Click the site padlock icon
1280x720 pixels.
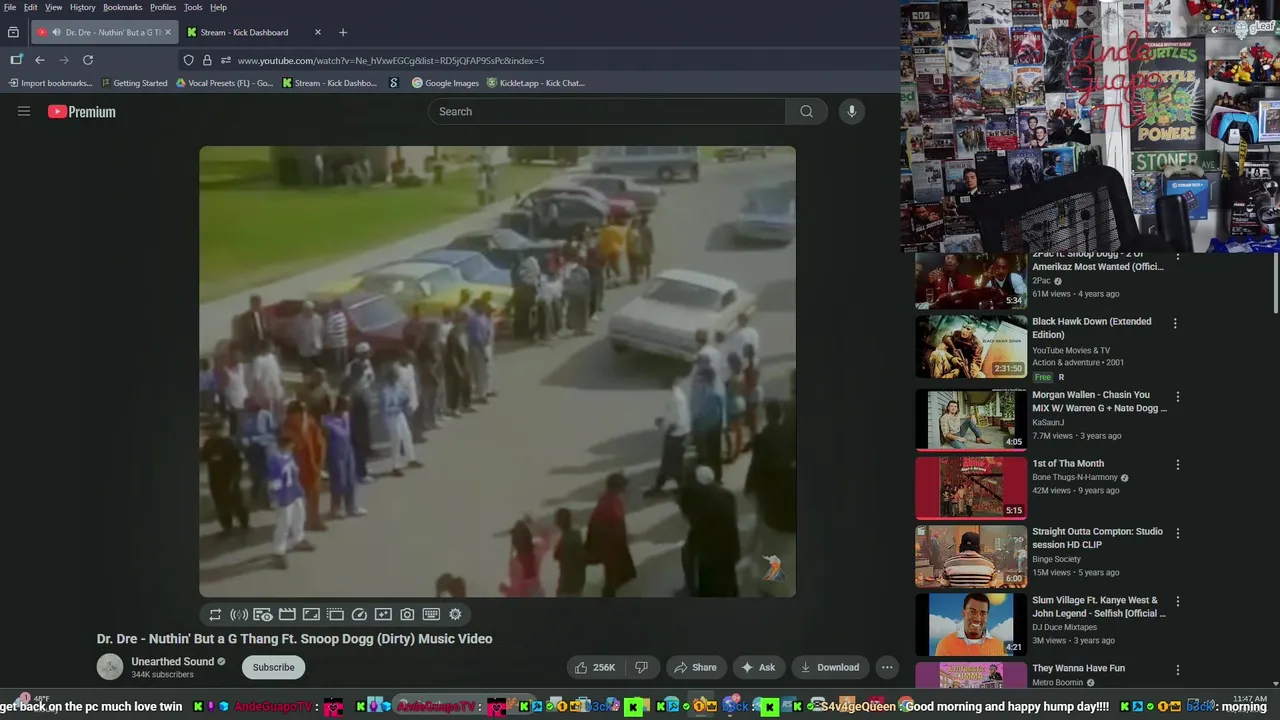pyautogui.click(x=207, y=60)
